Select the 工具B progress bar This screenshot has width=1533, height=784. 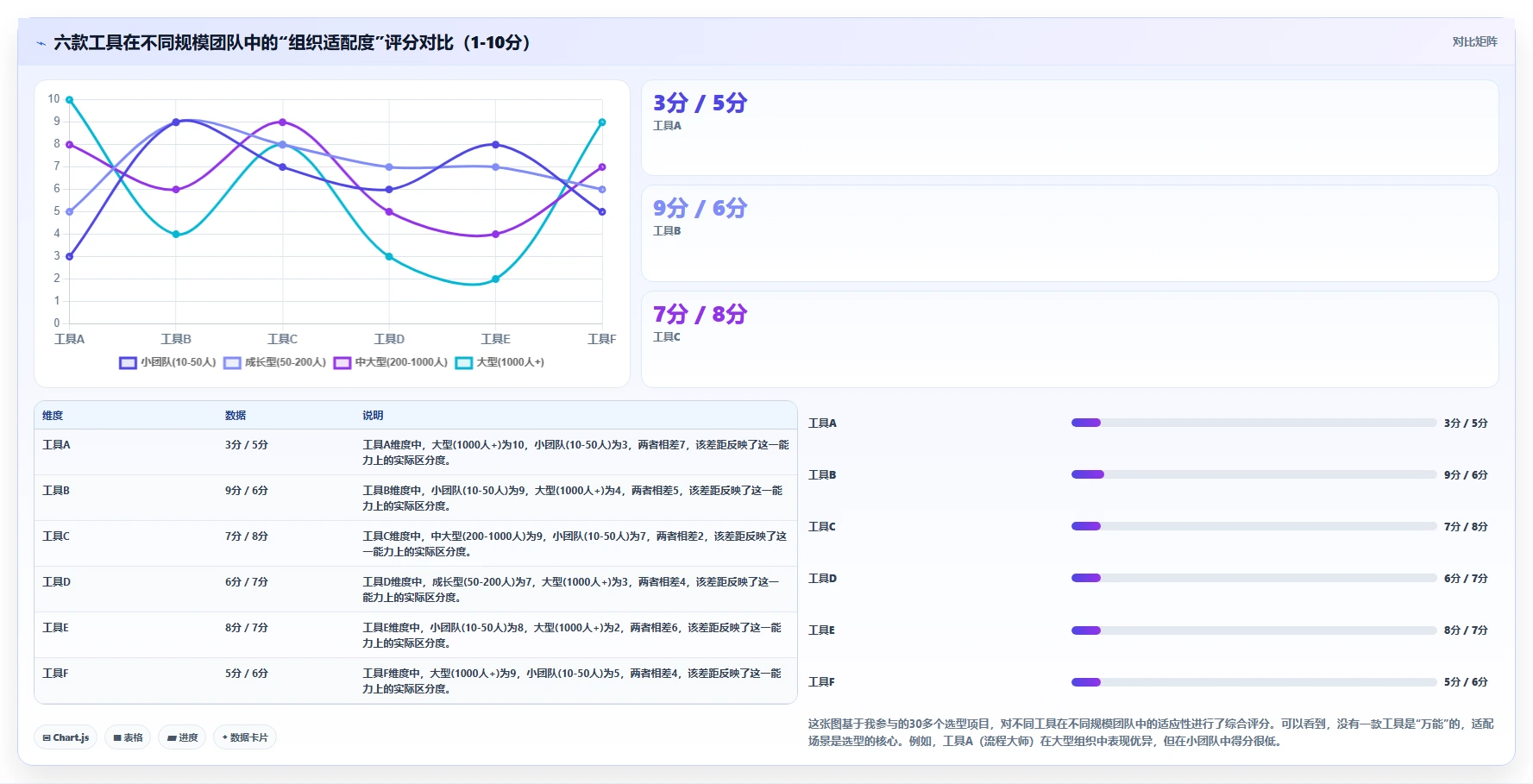pyautogui.click(x=1253, y=474)
